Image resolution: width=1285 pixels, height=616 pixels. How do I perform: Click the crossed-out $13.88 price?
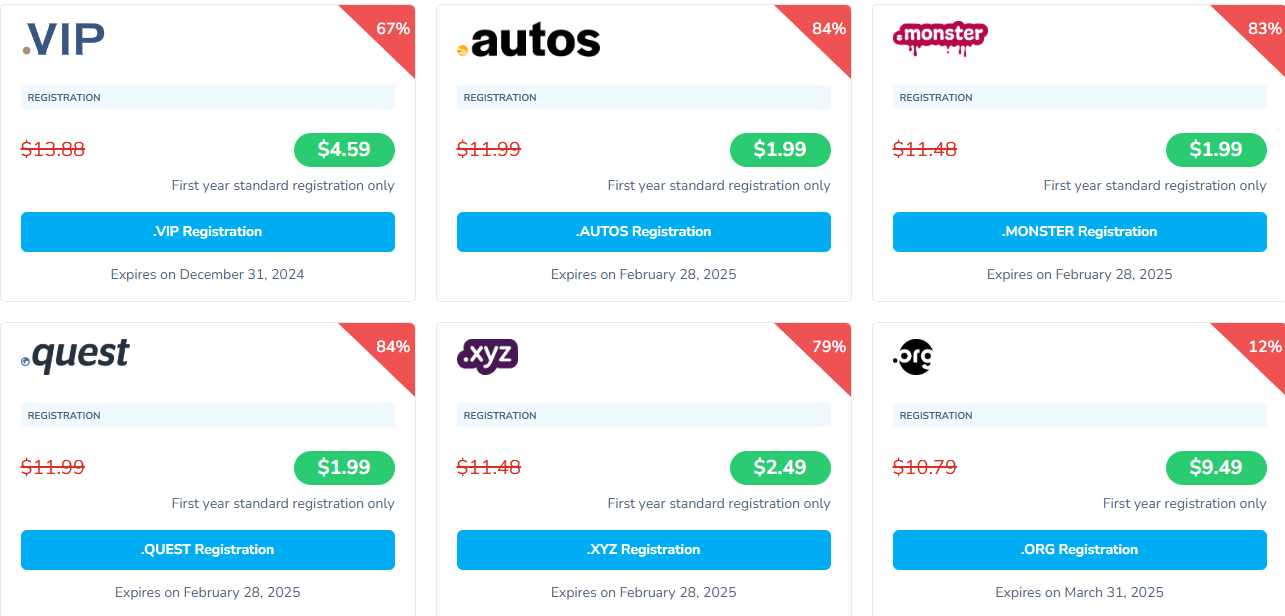coord(53,150)
